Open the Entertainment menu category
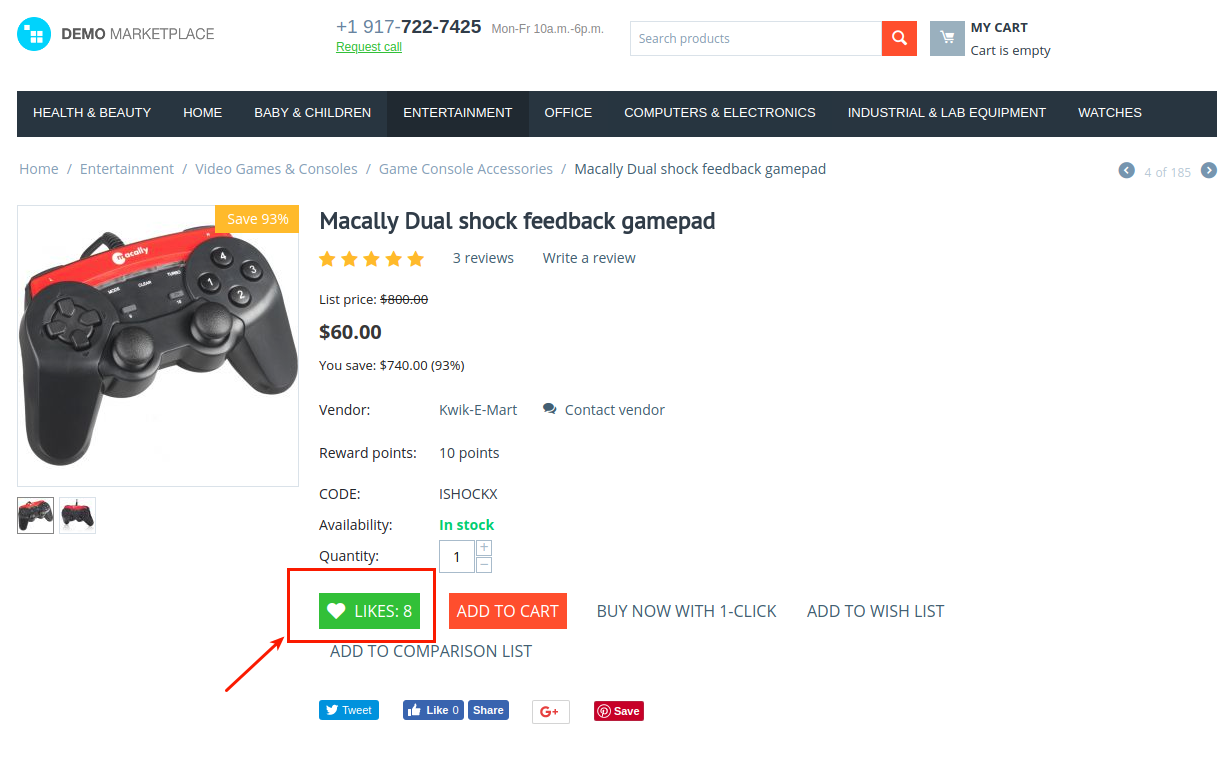This screenshot has height=767, width=1228. pyautogui.click(x=457, y=113)
